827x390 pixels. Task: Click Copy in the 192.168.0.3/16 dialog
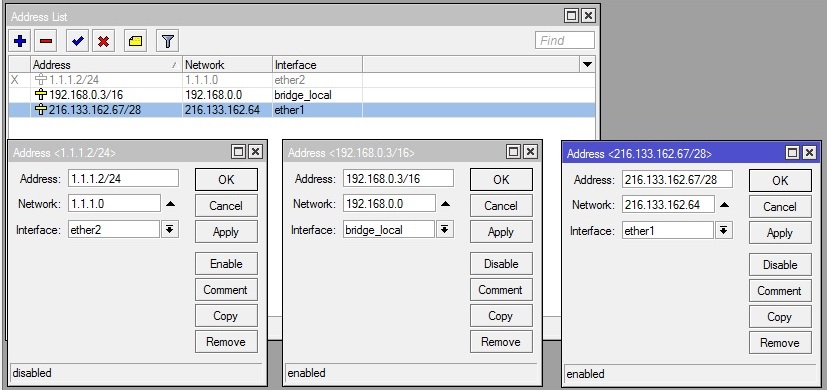501,316
